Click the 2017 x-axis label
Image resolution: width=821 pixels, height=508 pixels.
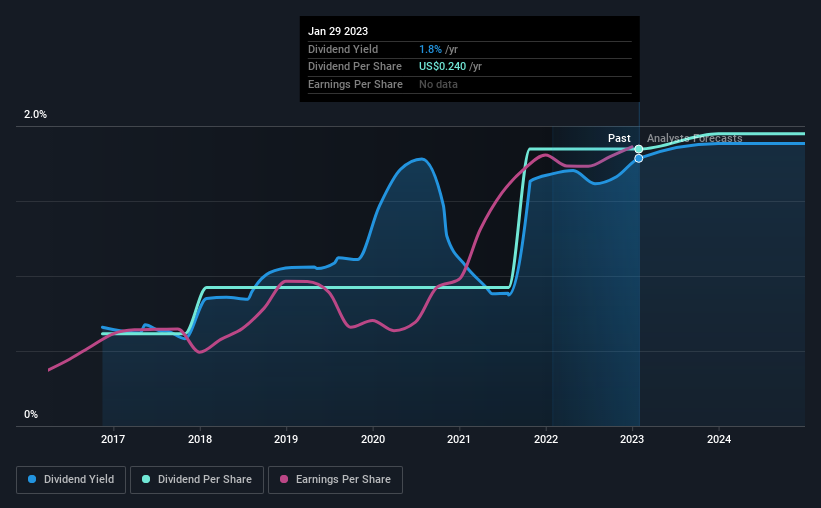[x=113, y=439]
